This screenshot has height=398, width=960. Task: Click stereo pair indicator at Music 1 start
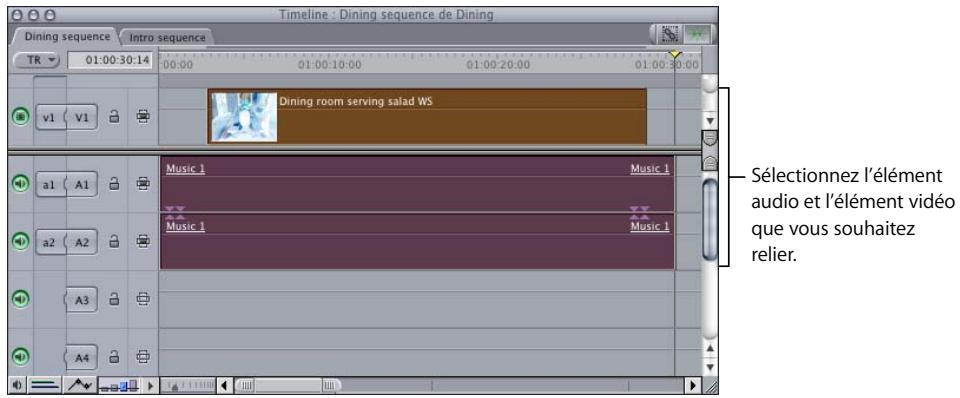175,212
